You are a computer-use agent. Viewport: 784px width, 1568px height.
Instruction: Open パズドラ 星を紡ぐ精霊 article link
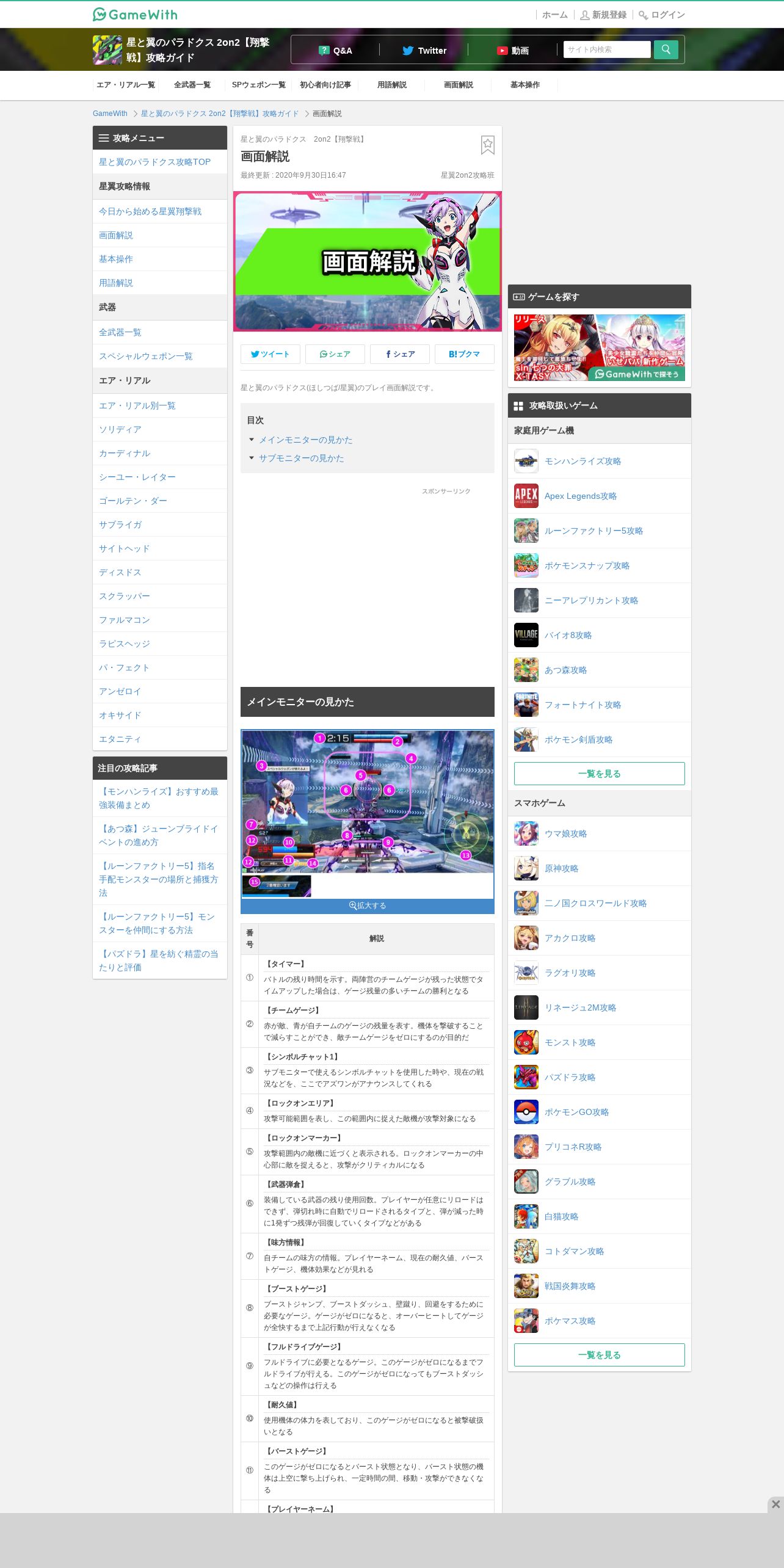(x=160, y=960)
